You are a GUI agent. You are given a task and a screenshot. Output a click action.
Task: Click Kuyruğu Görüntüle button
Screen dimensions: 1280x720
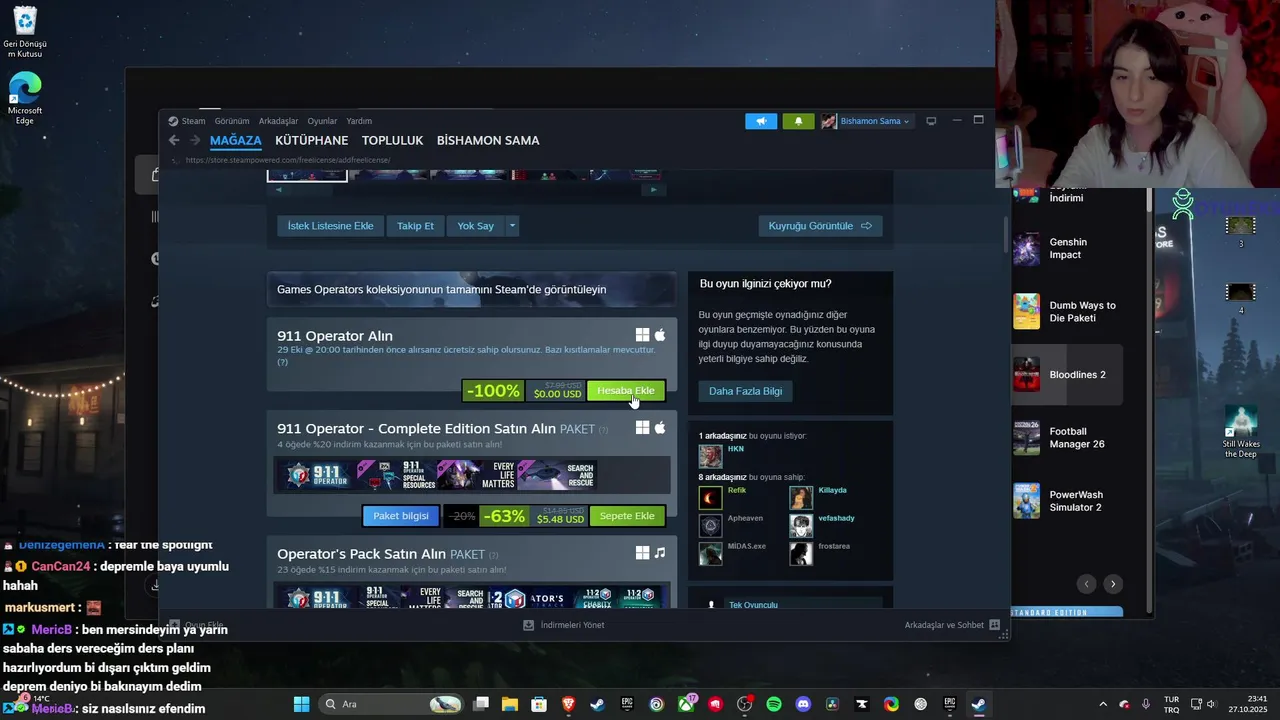click(820, 226)
